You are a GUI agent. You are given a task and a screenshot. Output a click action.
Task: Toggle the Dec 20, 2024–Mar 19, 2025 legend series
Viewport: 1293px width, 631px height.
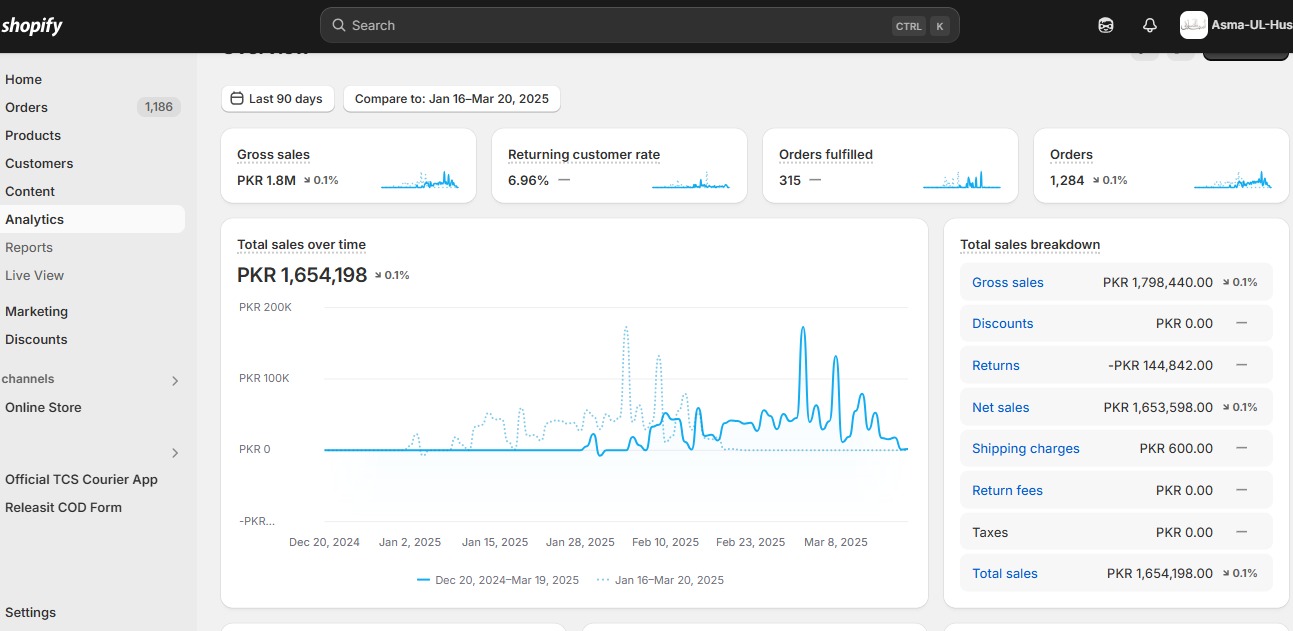pyautogui.click(x=497, y=580)
